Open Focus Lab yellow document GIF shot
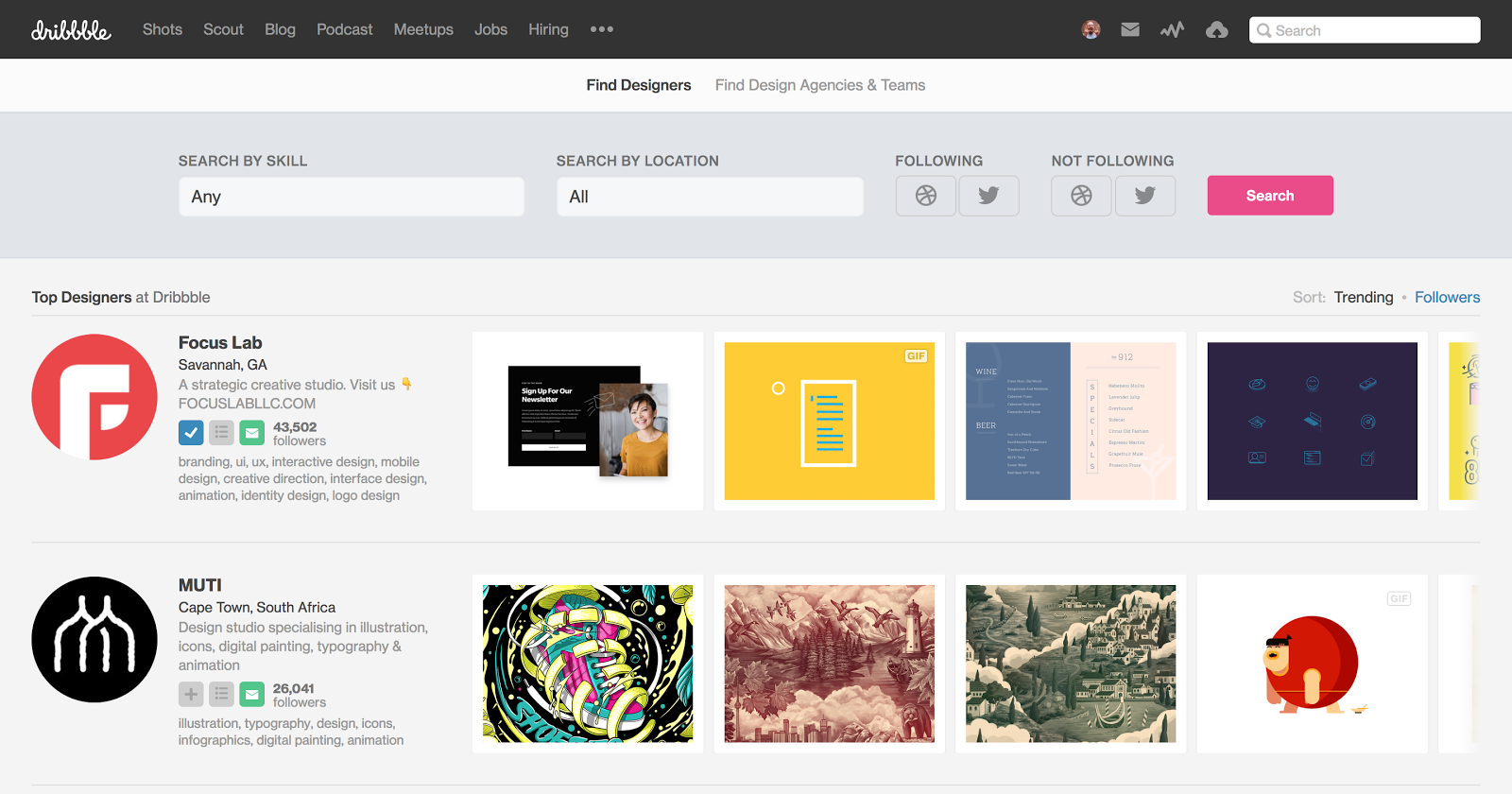This screenshot has width=1512, height=794. click(830, 421)
